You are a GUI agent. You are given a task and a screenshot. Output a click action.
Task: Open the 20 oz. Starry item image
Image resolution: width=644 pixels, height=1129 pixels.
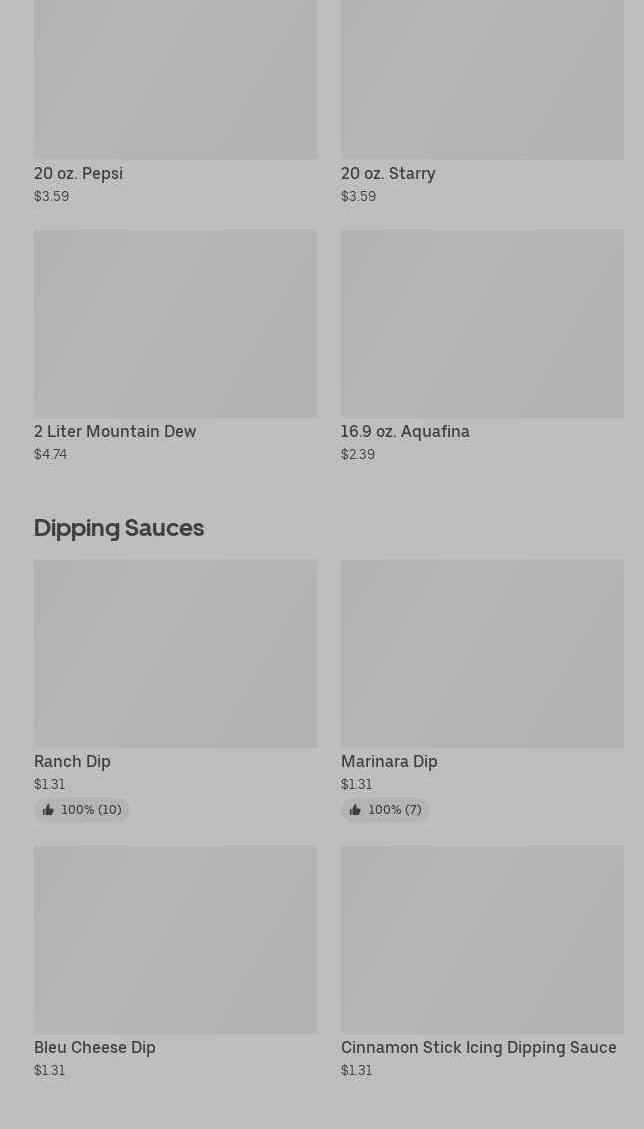(x=482, y=80)
